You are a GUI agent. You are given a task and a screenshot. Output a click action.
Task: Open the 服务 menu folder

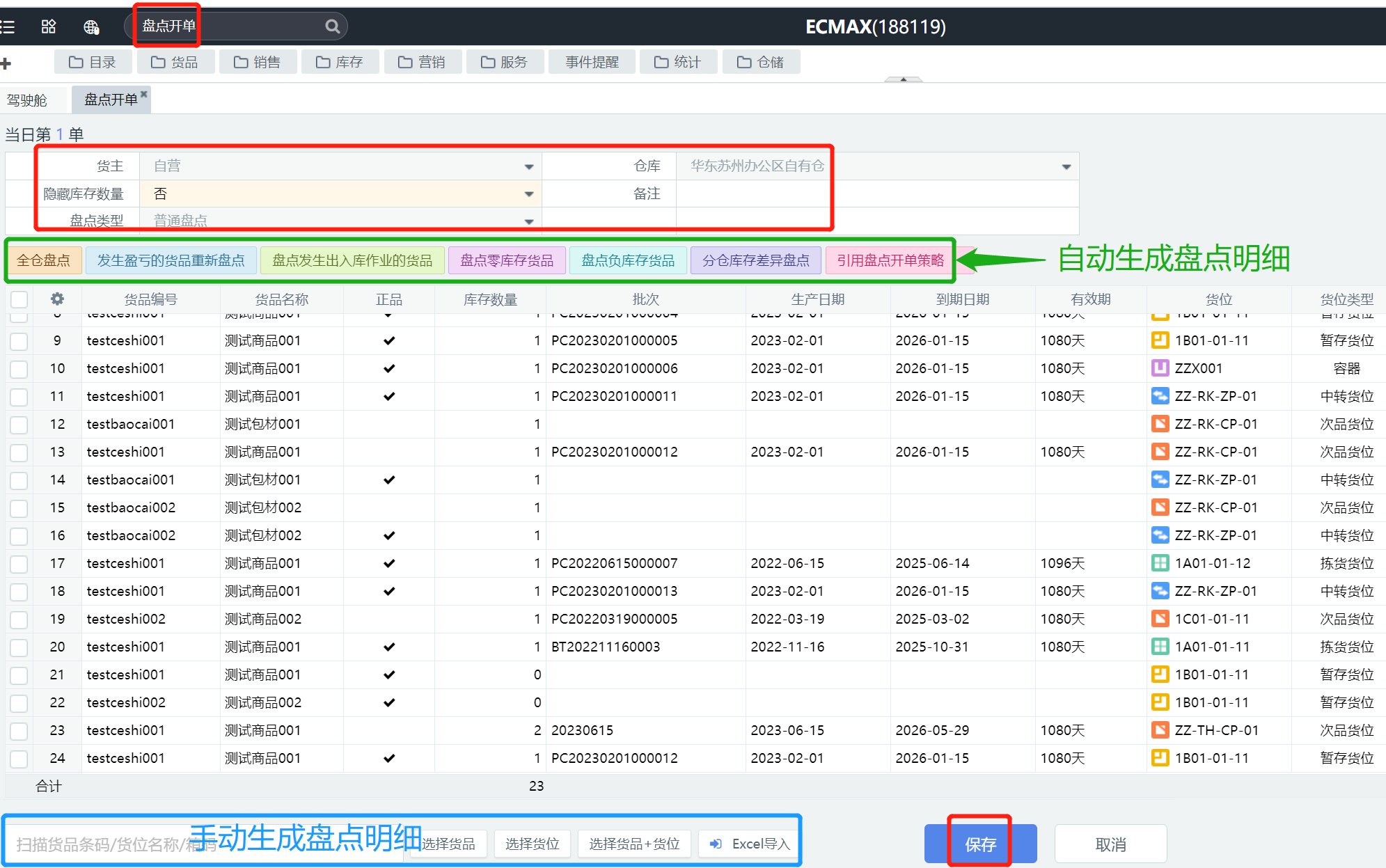tap(504, 62)
